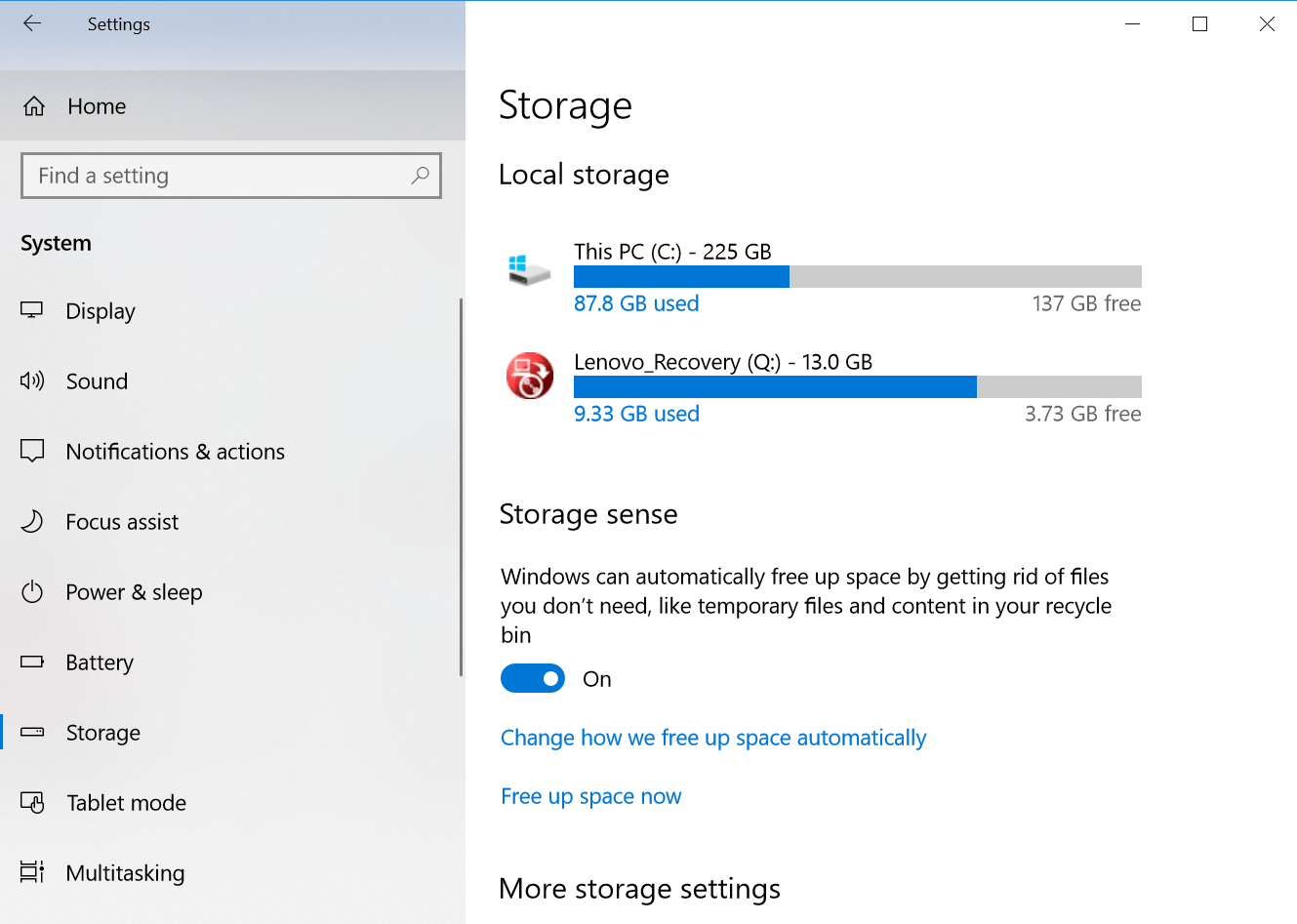Open 'Change how we free up space automatically'
This screenshot has height=924, width=1297.
pos(713,738)
